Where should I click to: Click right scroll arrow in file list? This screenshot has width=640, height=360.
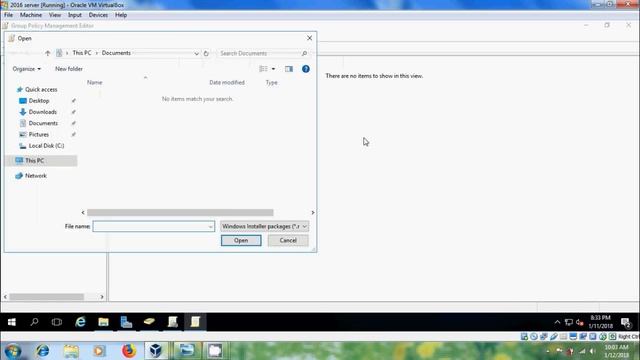click(313, 213)
